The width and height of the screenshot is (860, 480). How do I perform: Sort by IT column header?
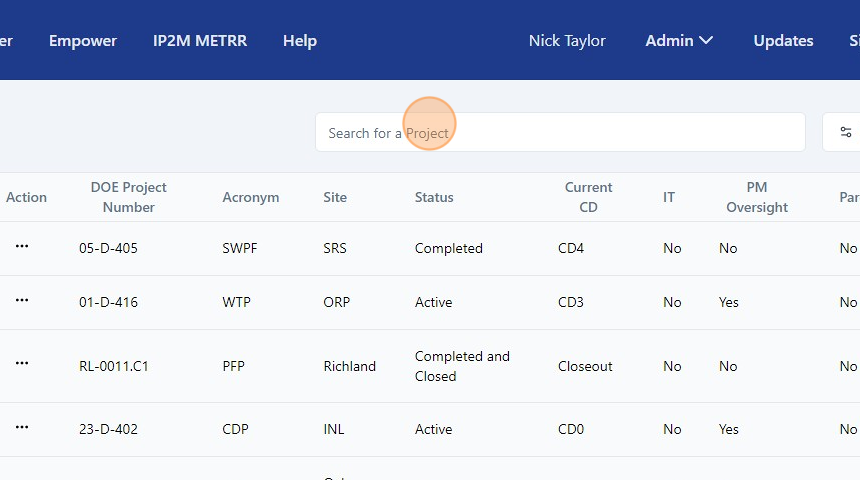pos(669,197)
